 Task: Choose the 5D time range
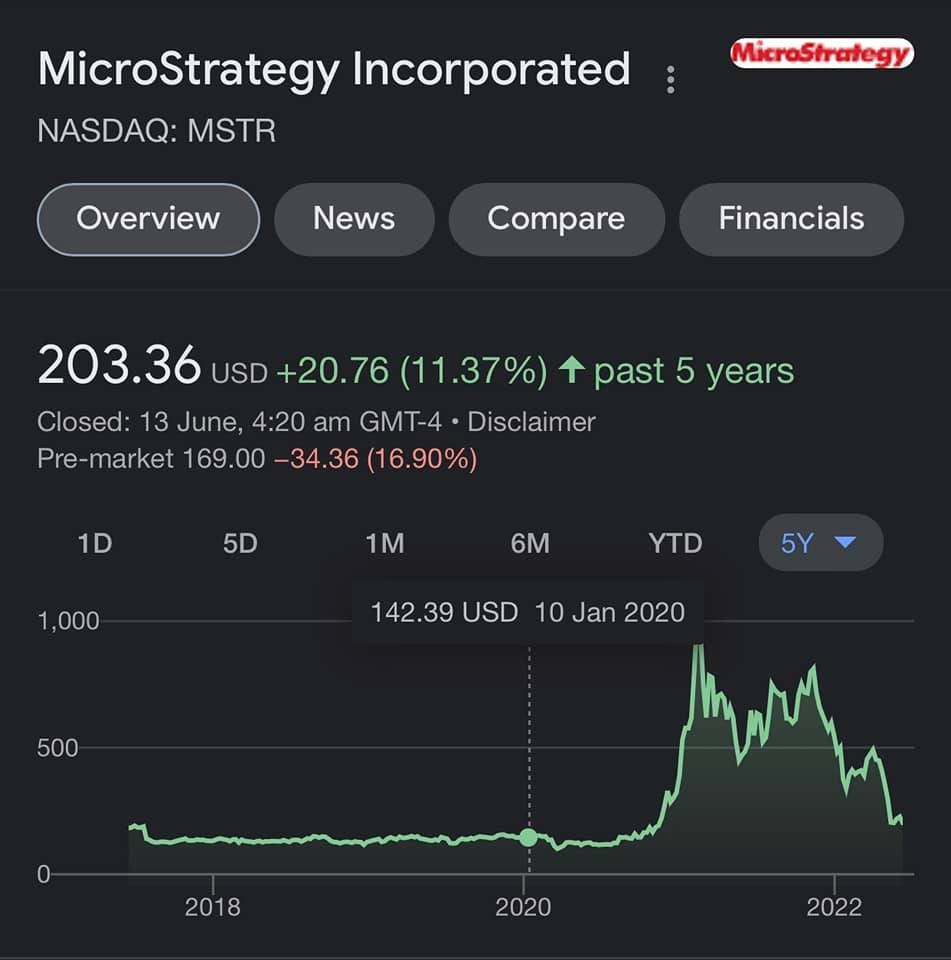tap(240, 543)
